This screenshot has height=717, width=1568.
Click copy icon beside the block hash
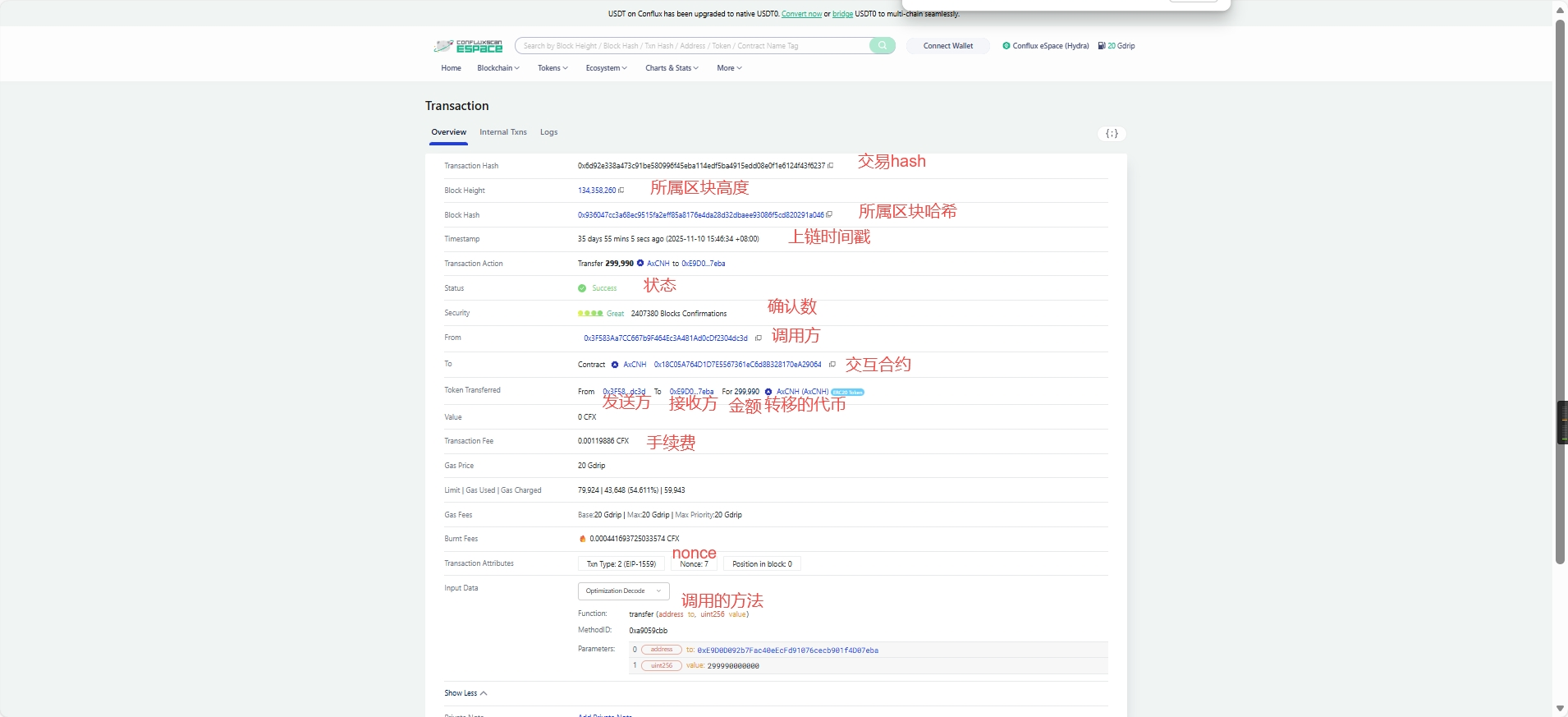point(829,215)
